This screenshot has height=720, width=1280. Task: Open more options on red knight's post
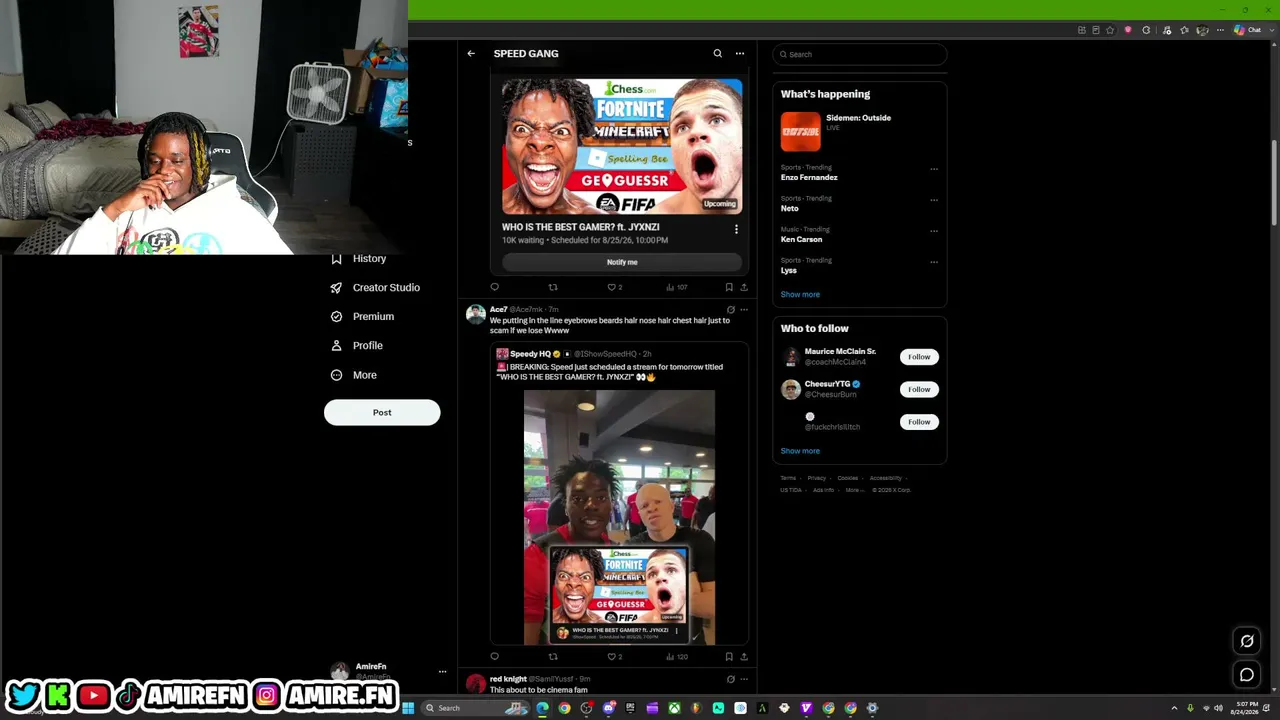coord(743,679)
